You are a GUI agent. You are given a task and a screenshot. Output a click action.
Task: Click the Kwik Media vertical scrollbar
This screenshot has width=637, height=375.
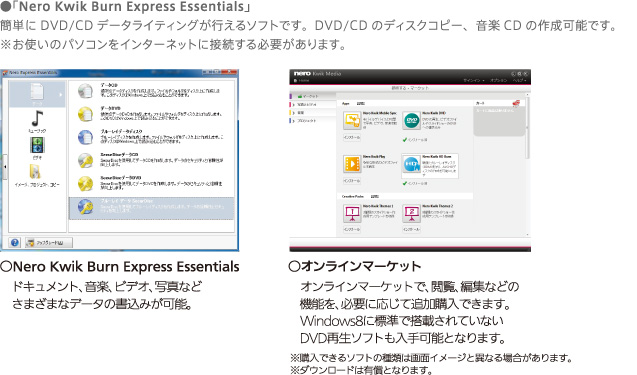tap(528, 128)
